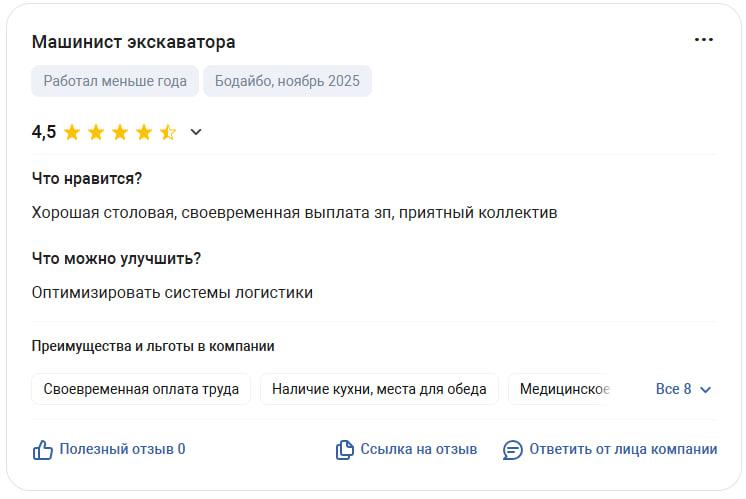Click the copy review link icon
This screenshot has height=499, width=746.
(x=345, y=450)
